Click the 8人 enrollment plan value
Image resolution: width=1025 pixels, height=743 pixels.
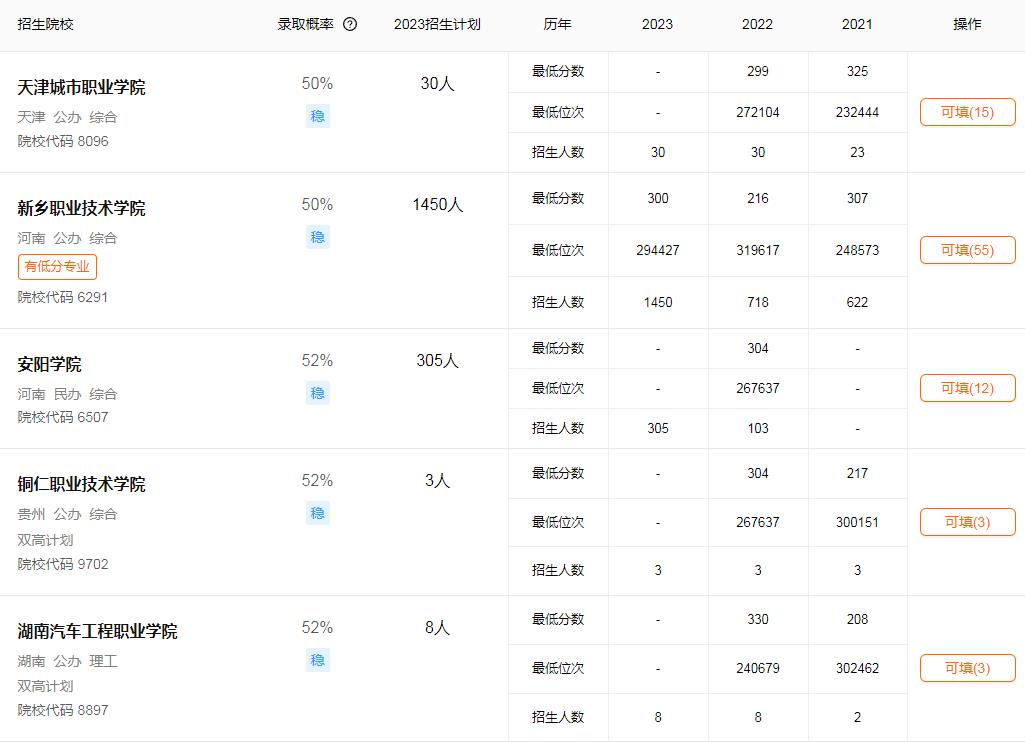click(437, 628)
